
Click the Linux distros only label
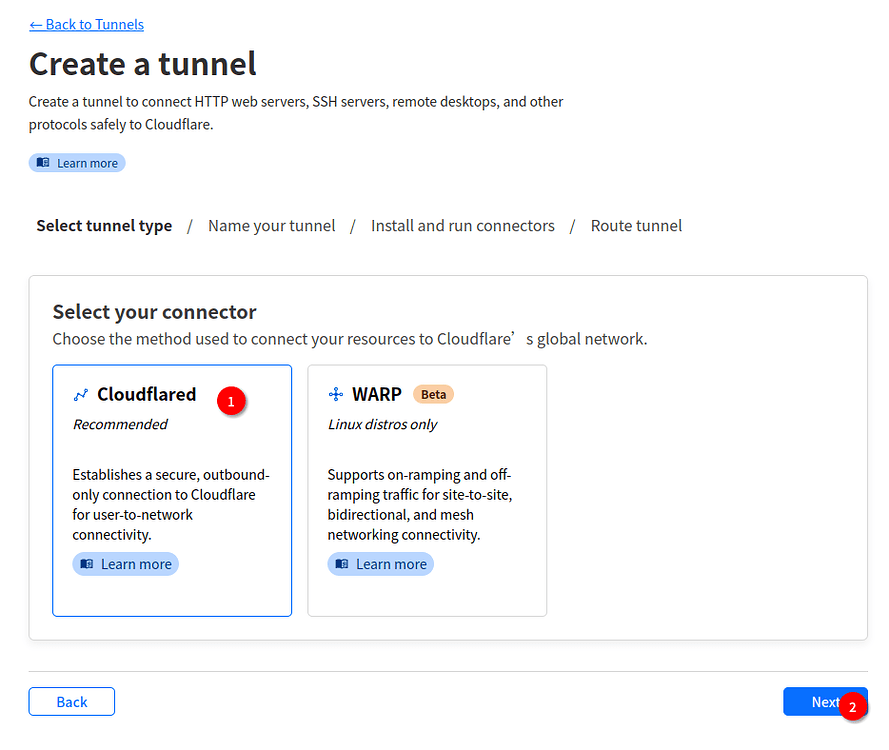(383, 424)
